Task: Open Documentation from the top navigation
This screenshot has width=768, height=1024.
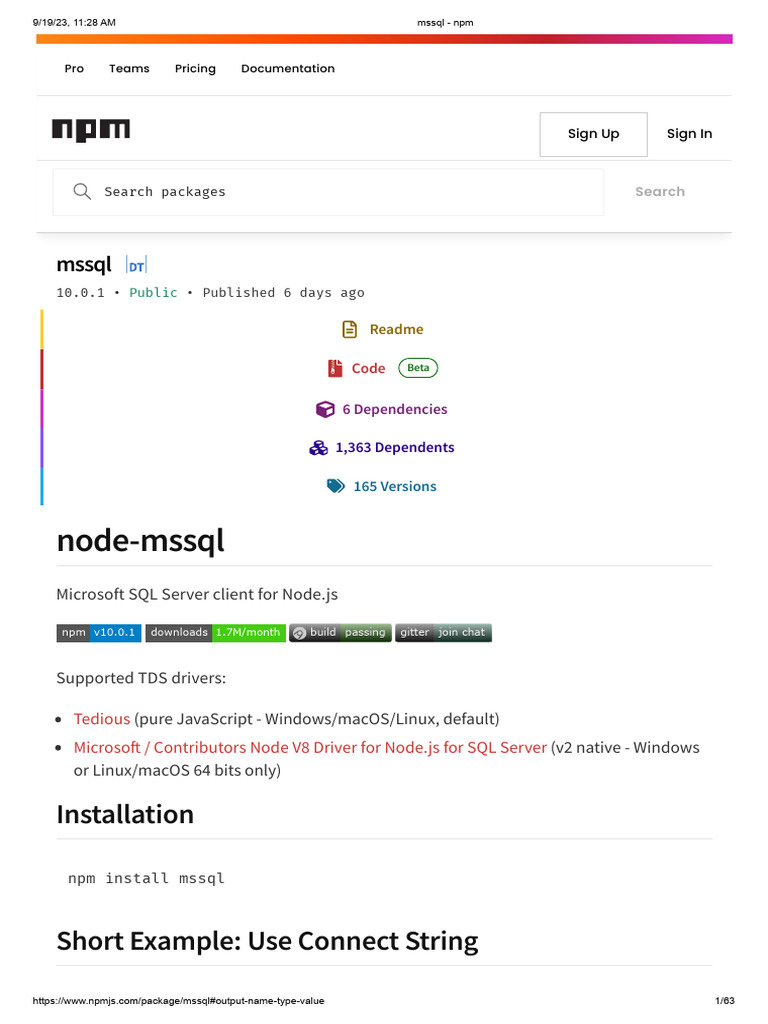Action: [288, 68]
